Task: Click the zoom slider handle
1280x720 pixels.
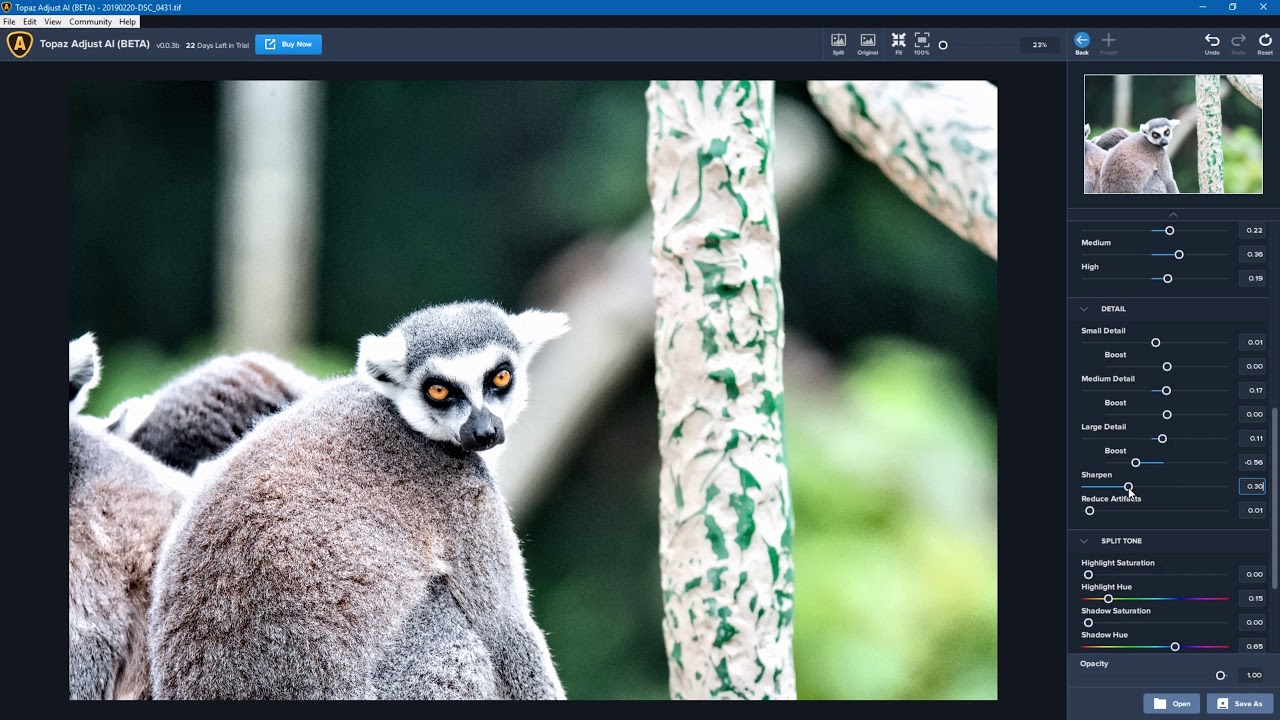Action: pyautogui.click(x=942, y=45)
